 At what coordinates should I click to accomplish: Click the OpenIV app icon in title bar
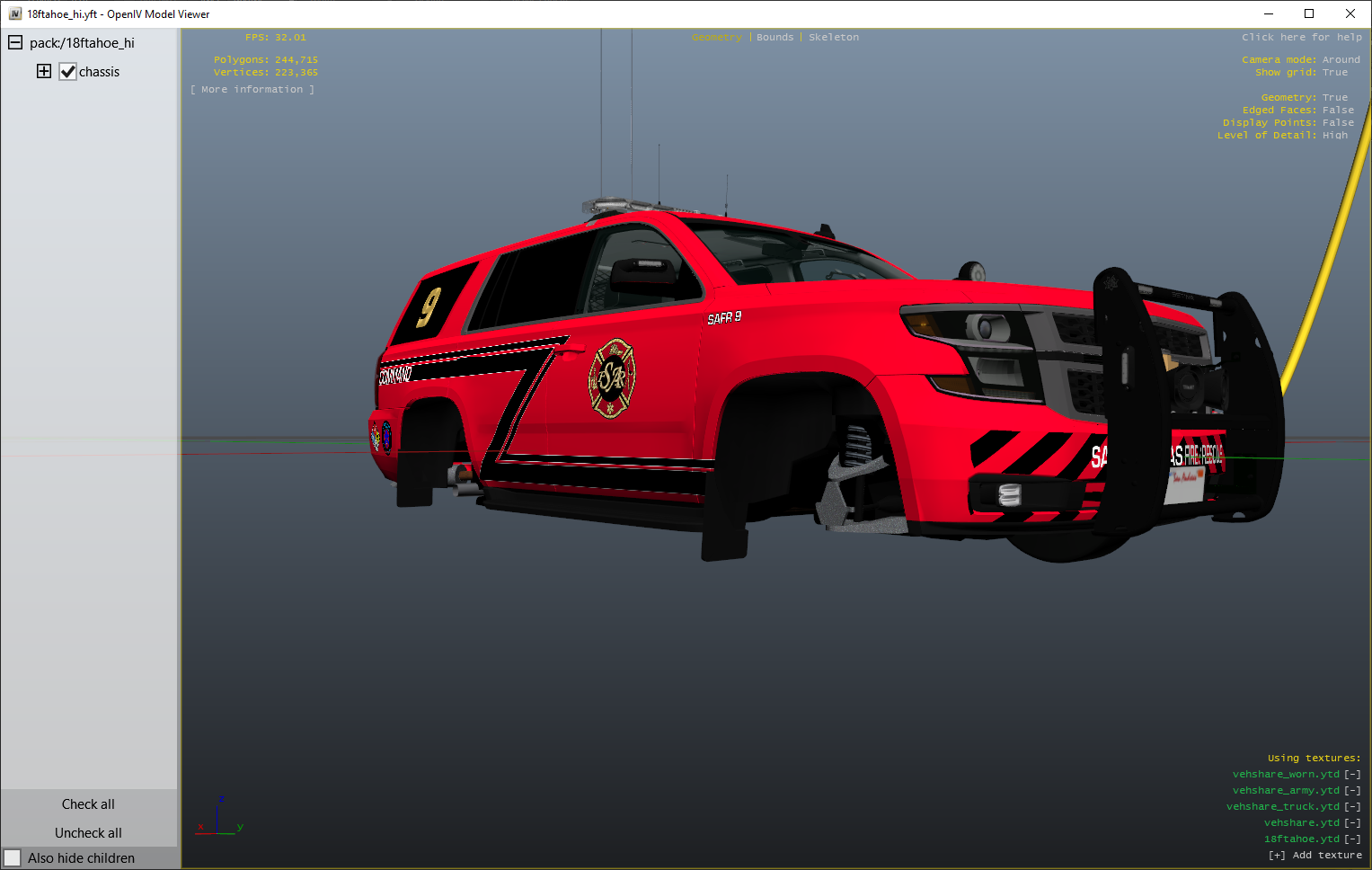click(14, 13)
